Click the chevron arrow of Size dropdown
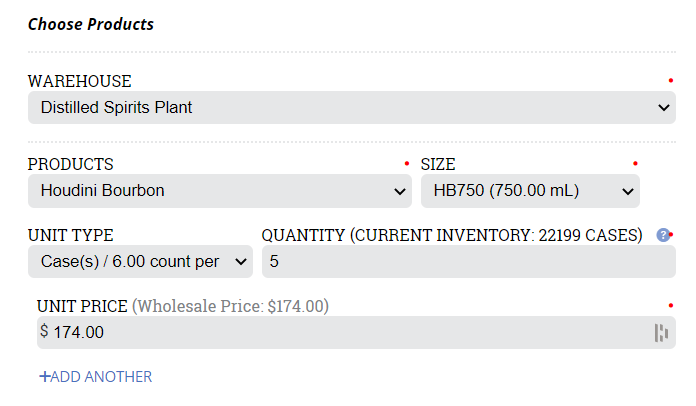 (628, 191)
